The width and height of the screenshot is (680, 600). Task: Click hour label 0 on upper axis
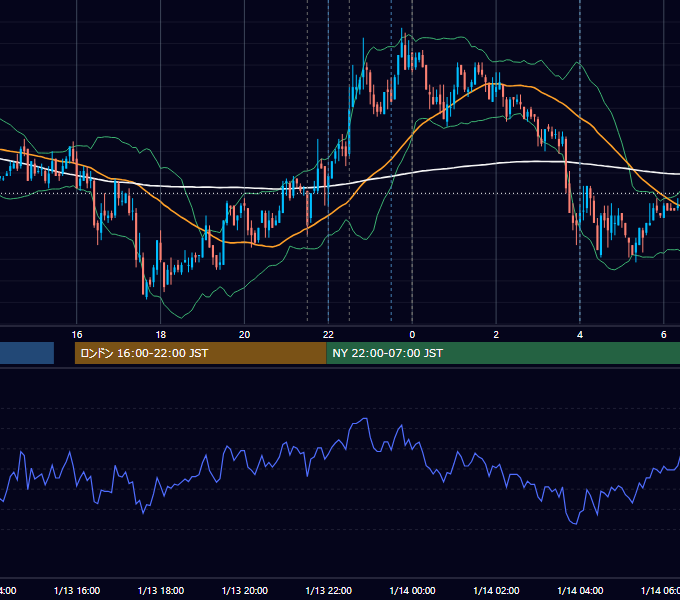click(412, 335)
